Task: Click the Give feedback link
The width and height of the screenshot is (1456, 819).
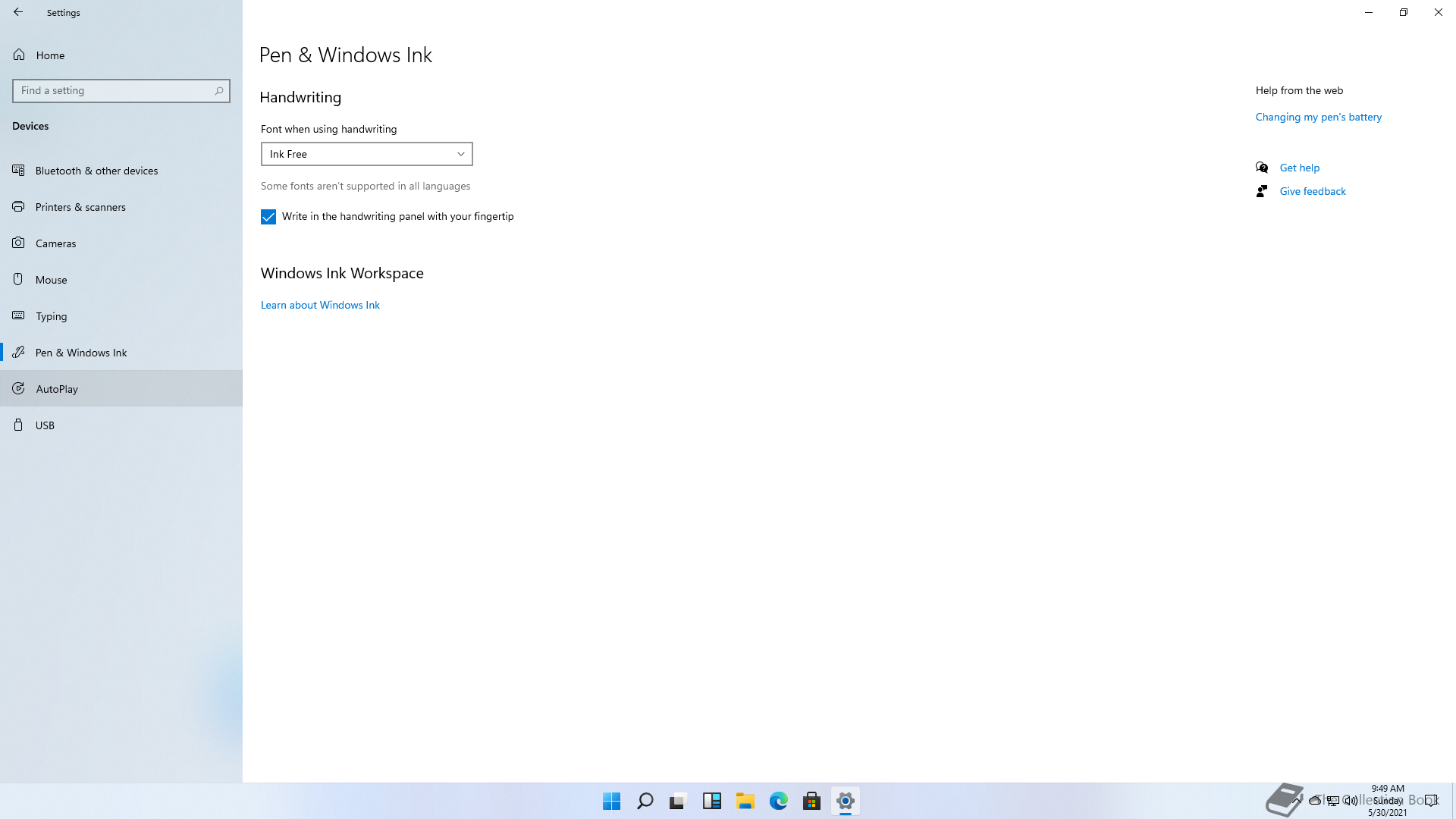Action: pos(1312,191)
